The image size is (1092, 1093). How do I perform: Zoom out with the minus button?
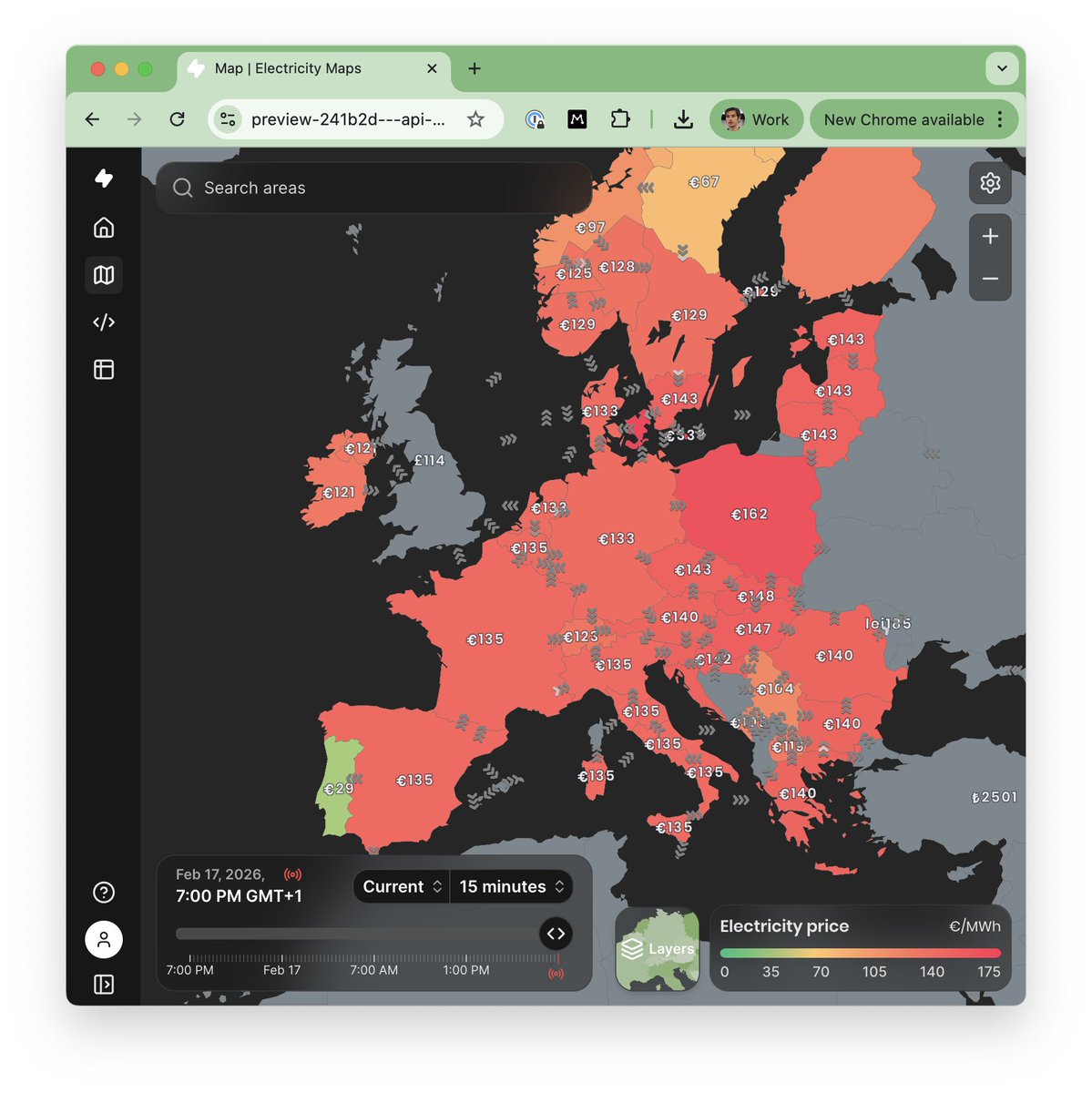990,279
